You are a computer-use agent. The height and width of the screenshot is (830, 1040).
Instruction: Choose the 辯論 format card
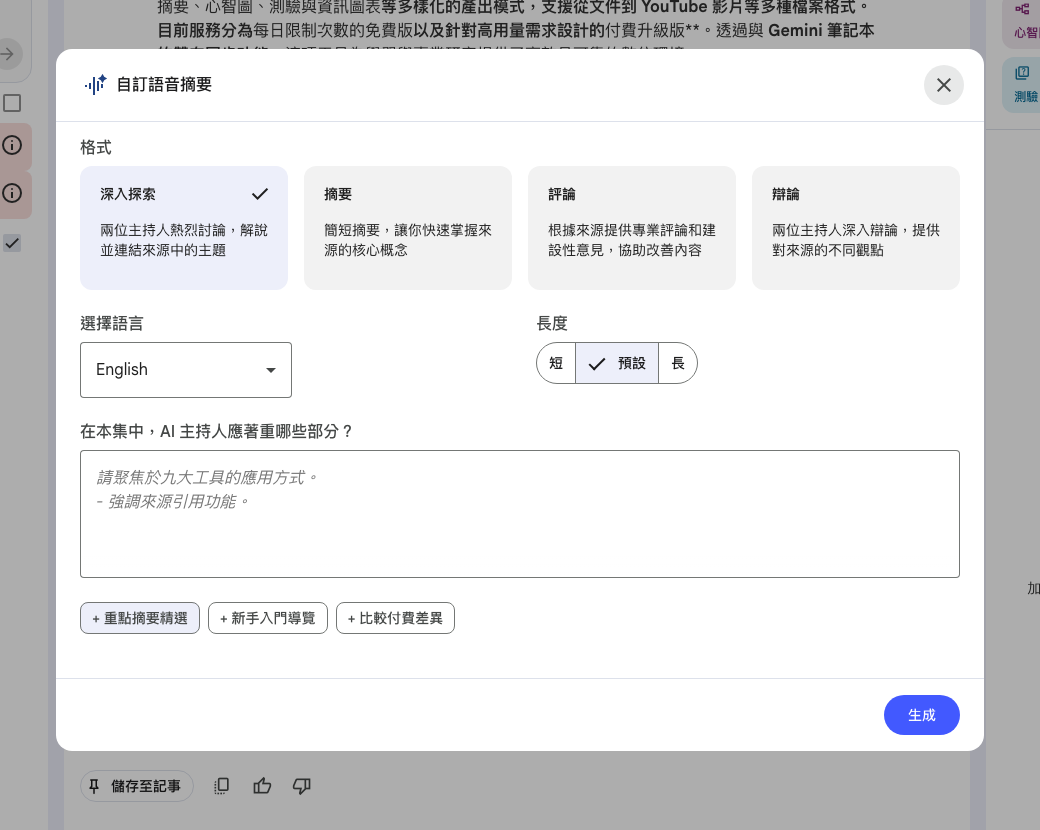856,228
